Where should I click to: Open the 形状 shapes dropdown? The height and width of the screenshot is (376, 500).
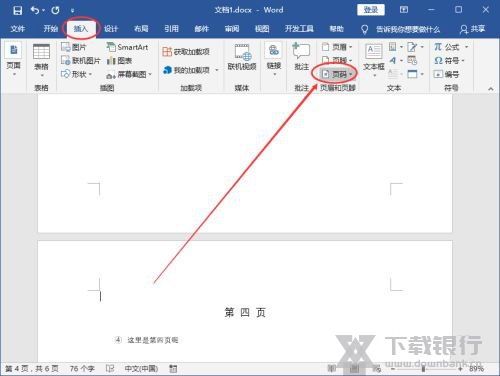(x=77, y=74)
